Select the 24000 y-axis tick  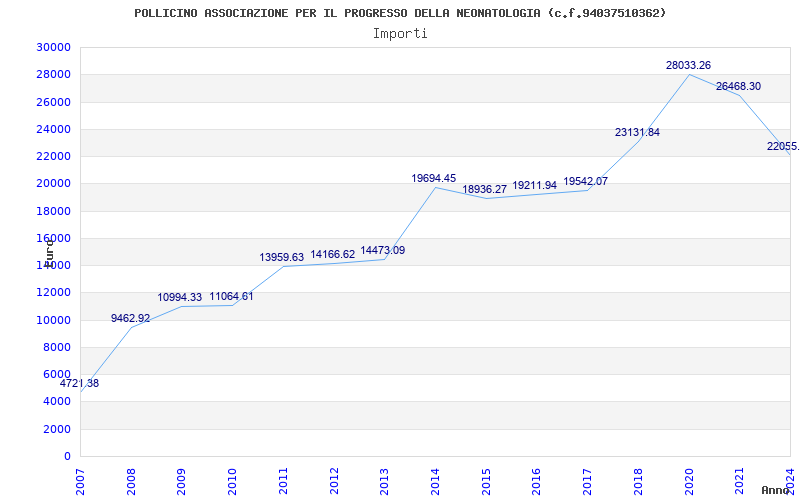pyautogui.click(x=53, y=129)
